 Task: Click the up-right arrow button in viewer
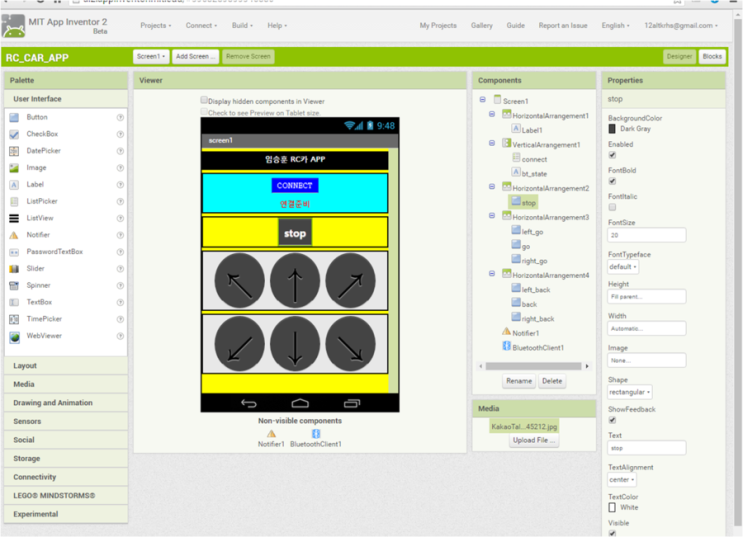point(350,281)
